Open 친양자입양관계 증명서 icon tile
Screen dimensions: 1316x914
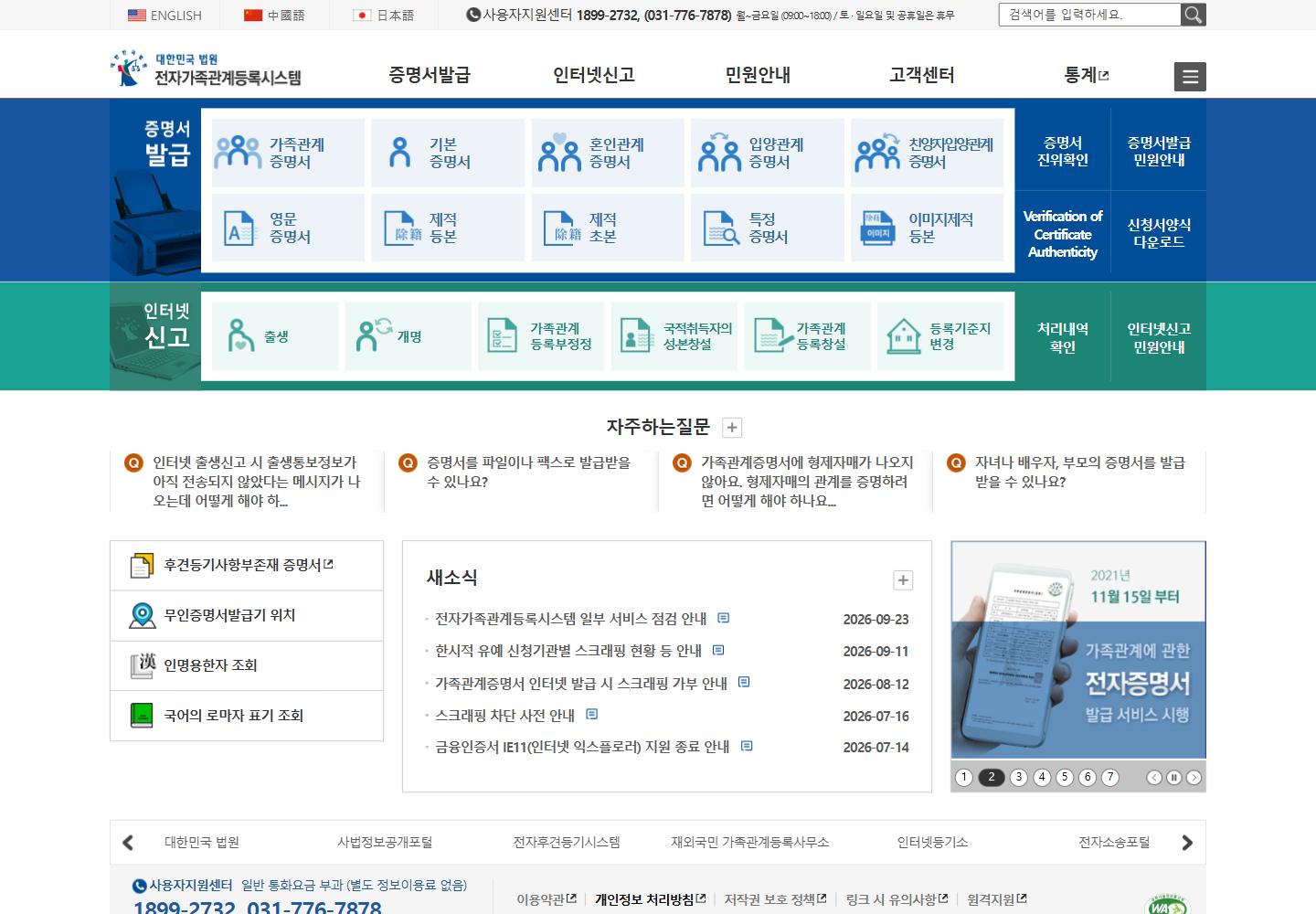pyautogui.click(x=927, y=153)
